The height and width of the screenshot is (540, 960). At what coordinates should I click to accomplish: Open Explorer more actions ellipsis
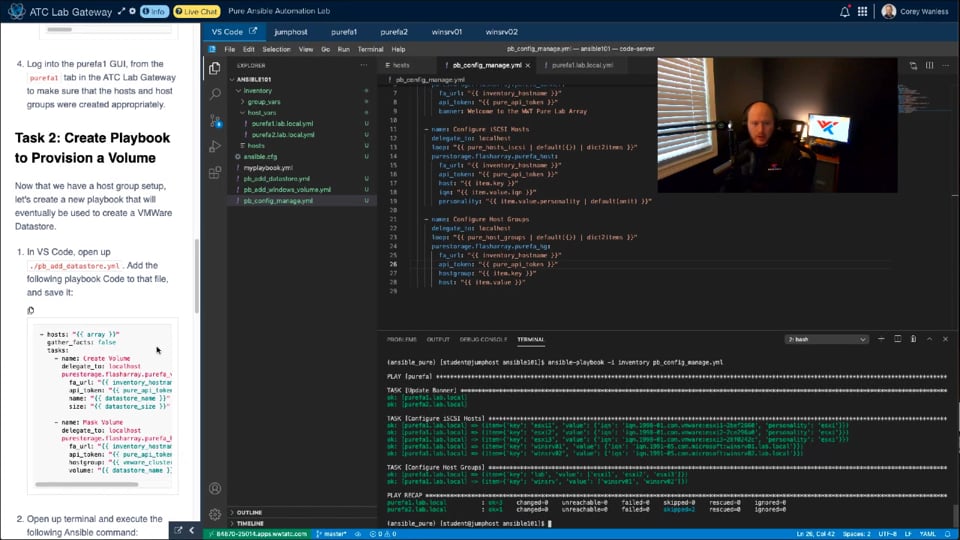[364, 65]
